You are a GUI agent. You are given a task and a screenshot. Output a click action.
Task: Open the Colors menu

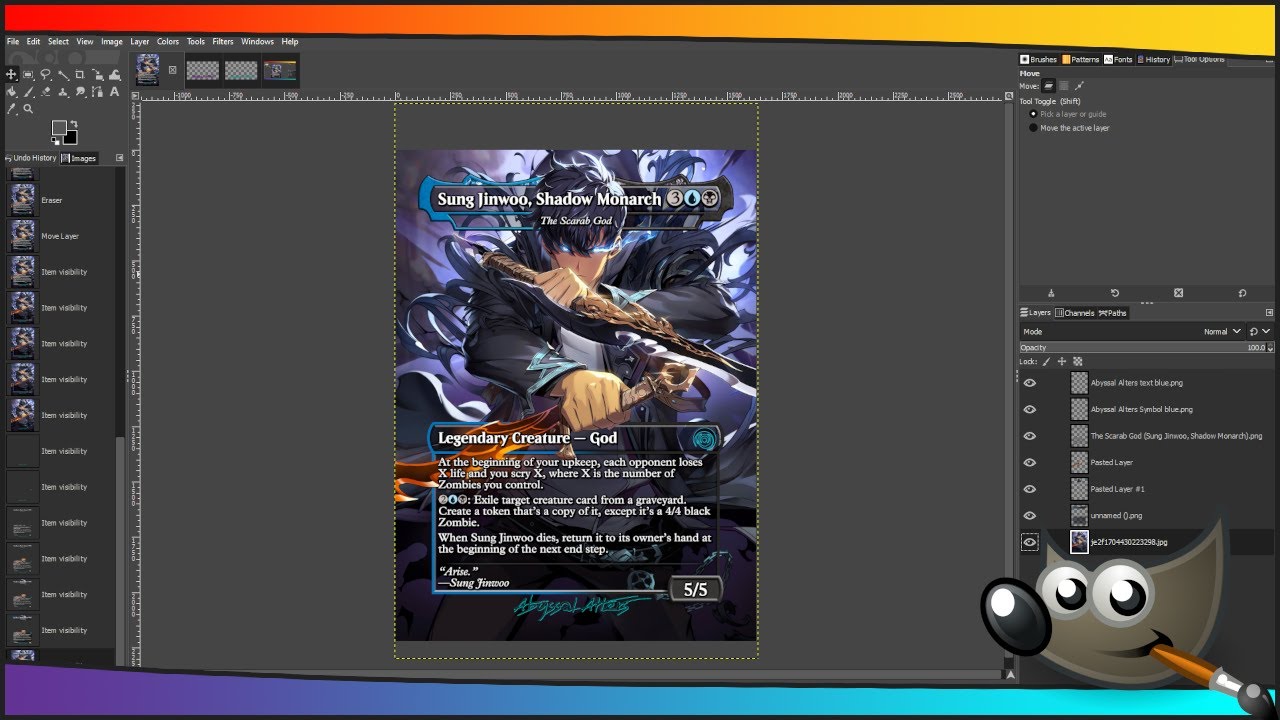tap(168, 41)
